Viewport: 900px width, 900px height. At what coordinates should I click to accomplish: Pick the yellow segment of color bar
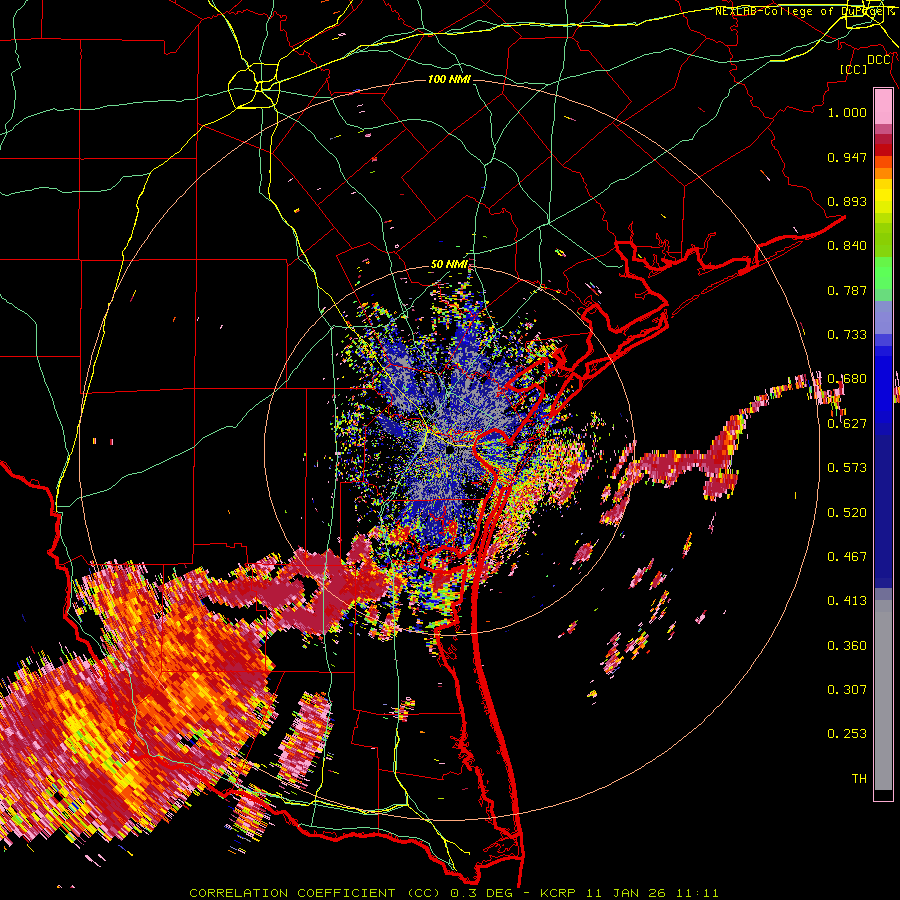pos(883,196)
